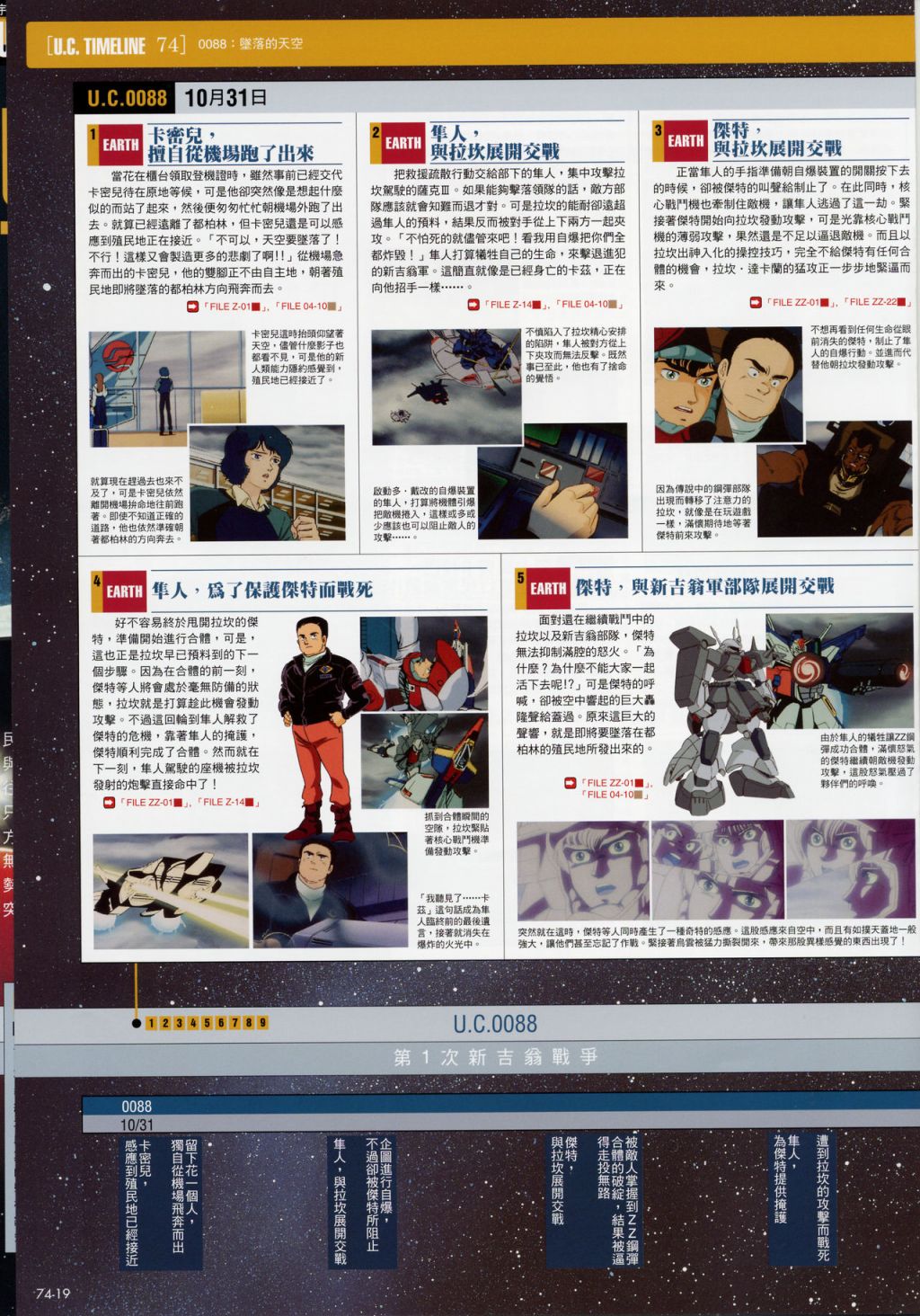Screen dimensions: 920x1316
Task: Click red arrow icon before FILE Z-14 in section 2
Action: click(x=473, y=305)
